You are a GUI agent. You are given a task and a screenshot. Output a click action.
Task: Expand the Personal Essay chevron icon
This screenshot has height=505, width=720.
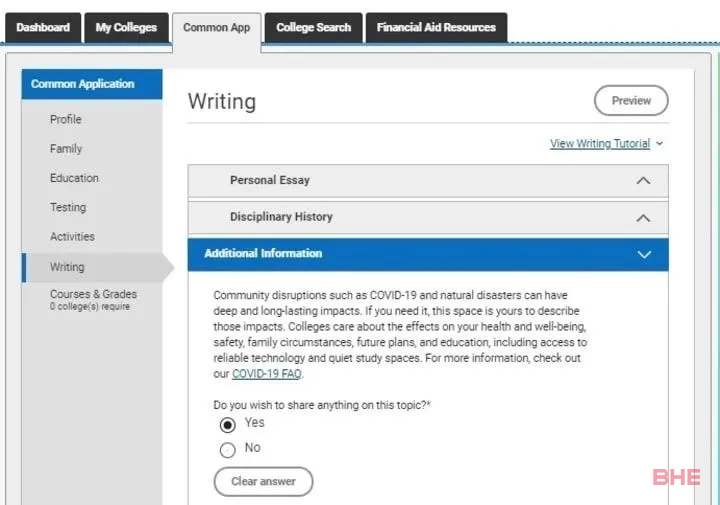(x=643, y=180)
